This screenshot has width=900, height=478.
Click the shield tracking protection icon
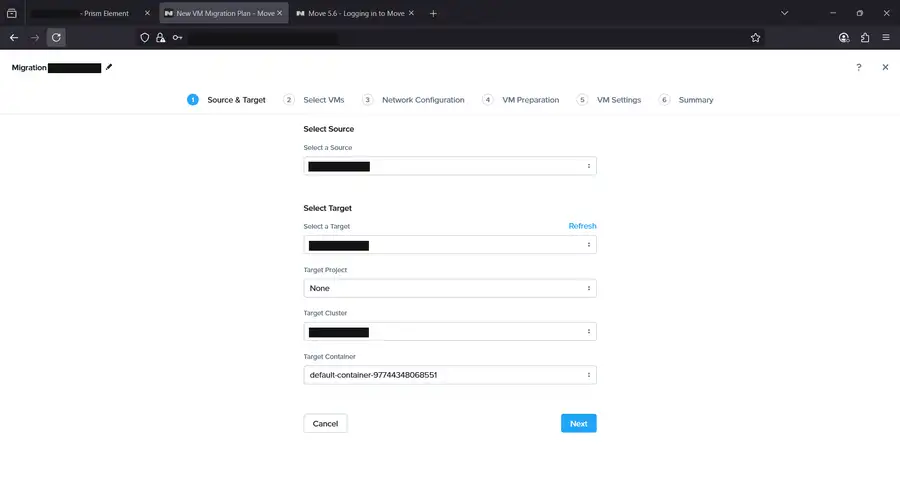click(x=145, y=37)
